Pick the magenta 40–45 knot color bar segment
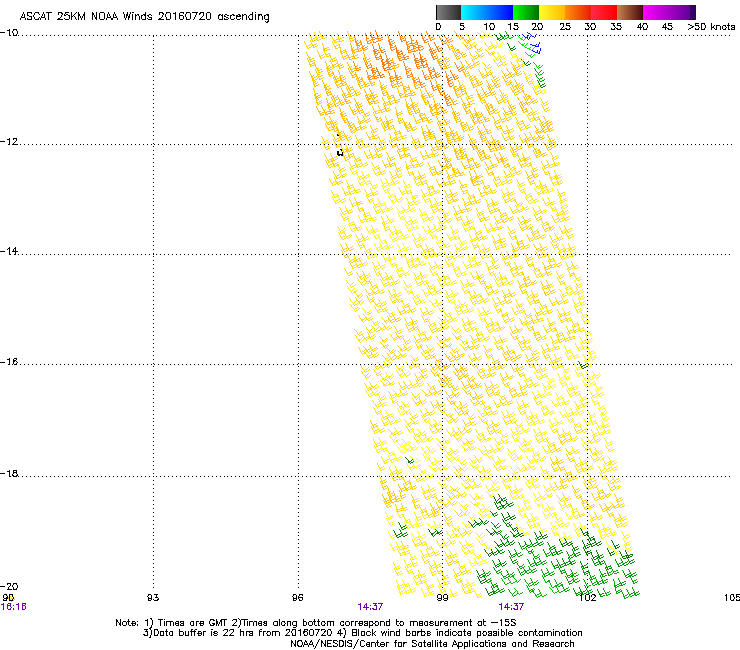 tap(656, 12)
